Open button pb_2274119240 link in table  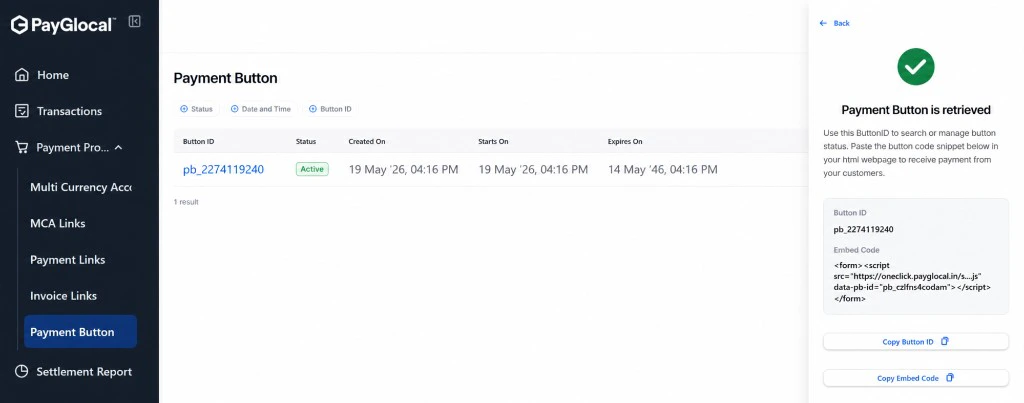click(223, 169)
